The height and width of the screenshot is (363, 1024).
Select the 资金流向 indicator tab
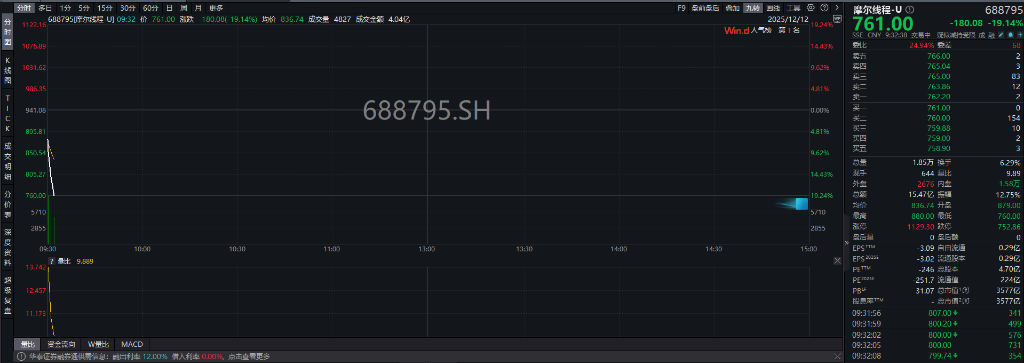(x=62, y=344)
